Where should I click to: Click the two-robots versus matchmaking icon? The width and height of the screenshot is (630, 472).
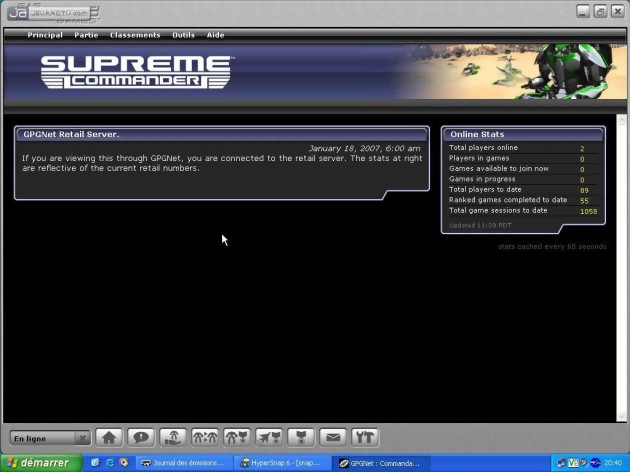[x=205, y=437]
